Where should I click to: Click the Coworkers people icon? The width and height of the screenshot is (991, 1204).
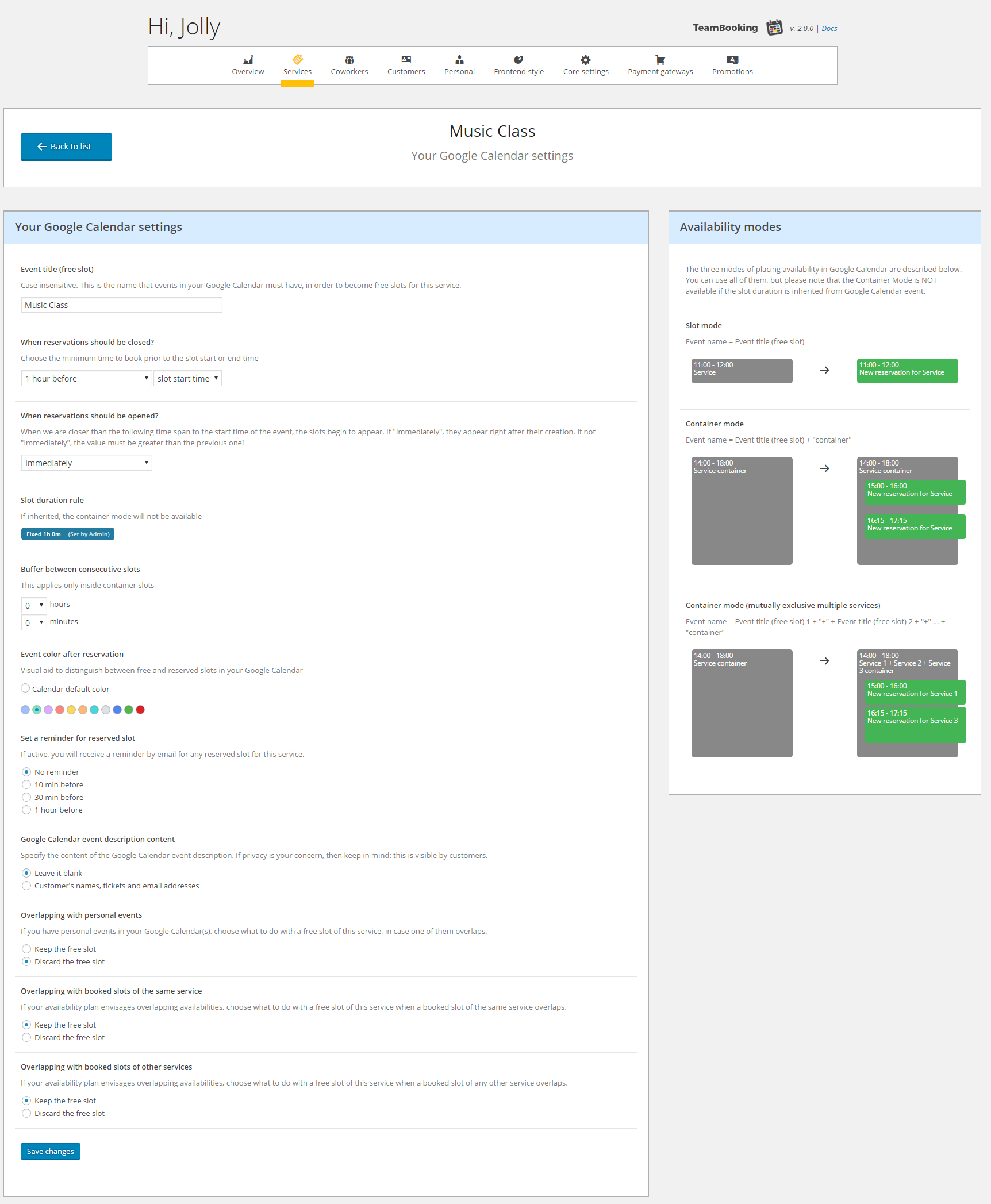pyautogui.click(x=349, y=60)
